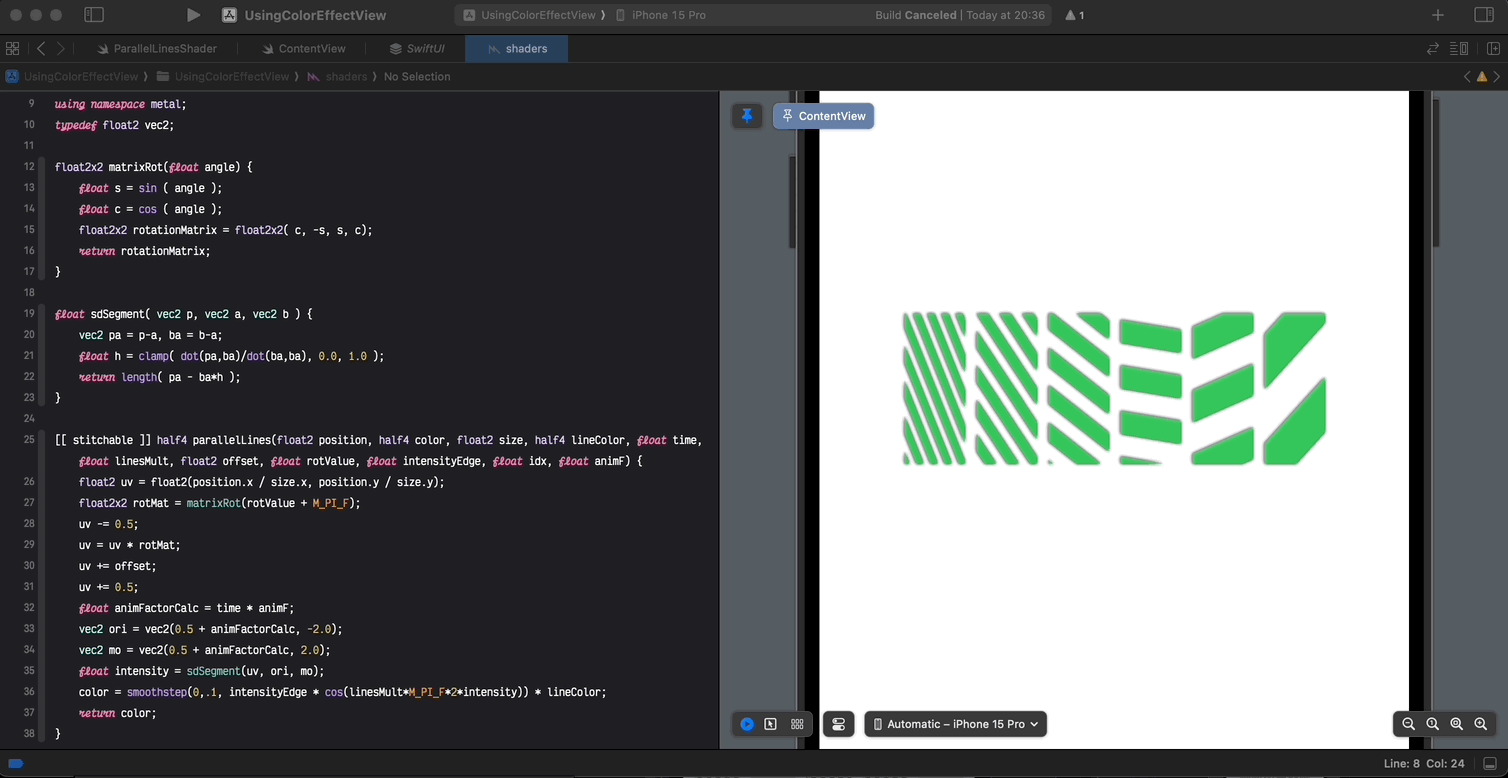1508x778 pixels.
Task: Zoom preview canvas to fit
Action: tap(1456, 724)
